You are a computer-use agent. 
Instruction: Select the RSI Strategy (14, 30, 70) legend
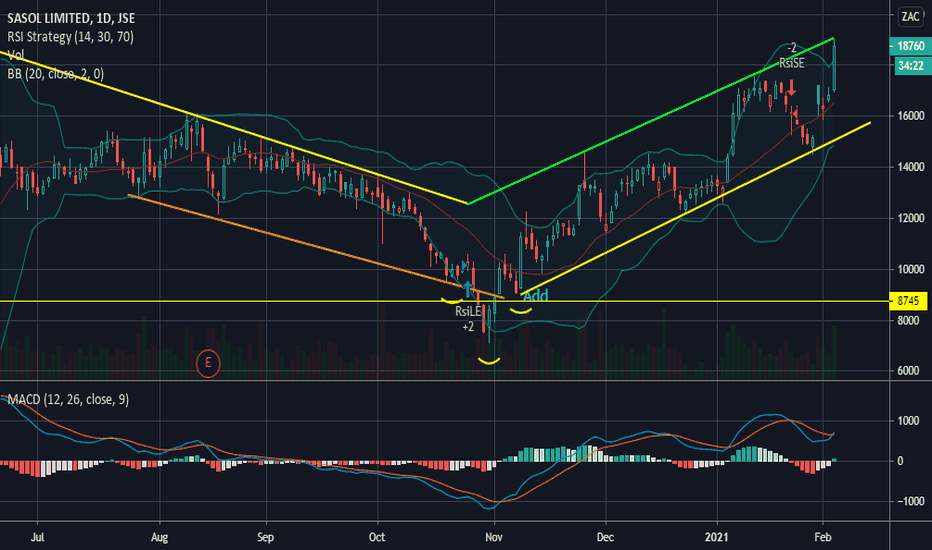click(x=70, y=37)
